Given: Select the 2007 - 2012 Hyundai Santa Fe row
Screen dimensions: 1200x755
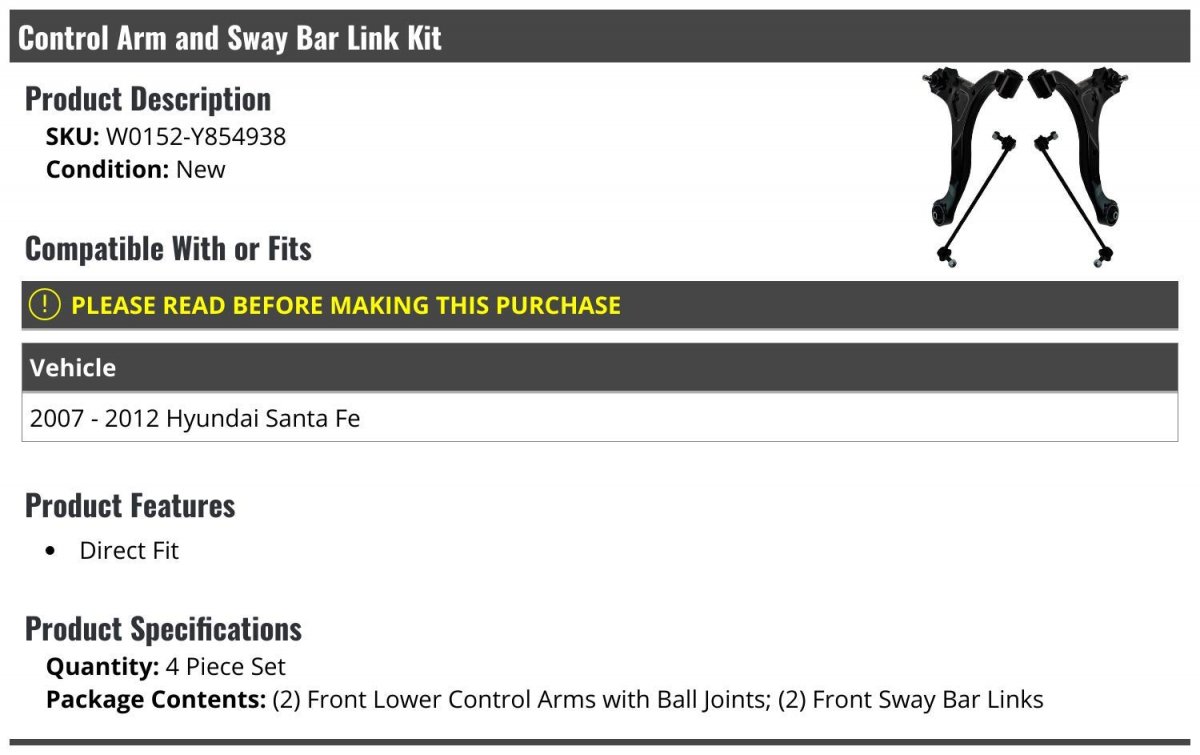Looking at the screenshot, I should 600,417.
